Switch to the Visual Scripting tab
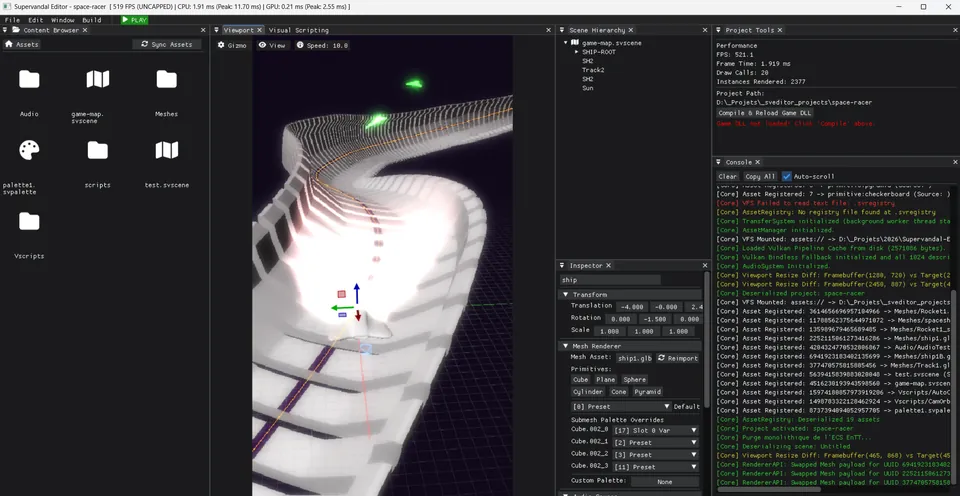Image resolution: width=960 pixels, height=496 pixels. [x=299, y=30]
